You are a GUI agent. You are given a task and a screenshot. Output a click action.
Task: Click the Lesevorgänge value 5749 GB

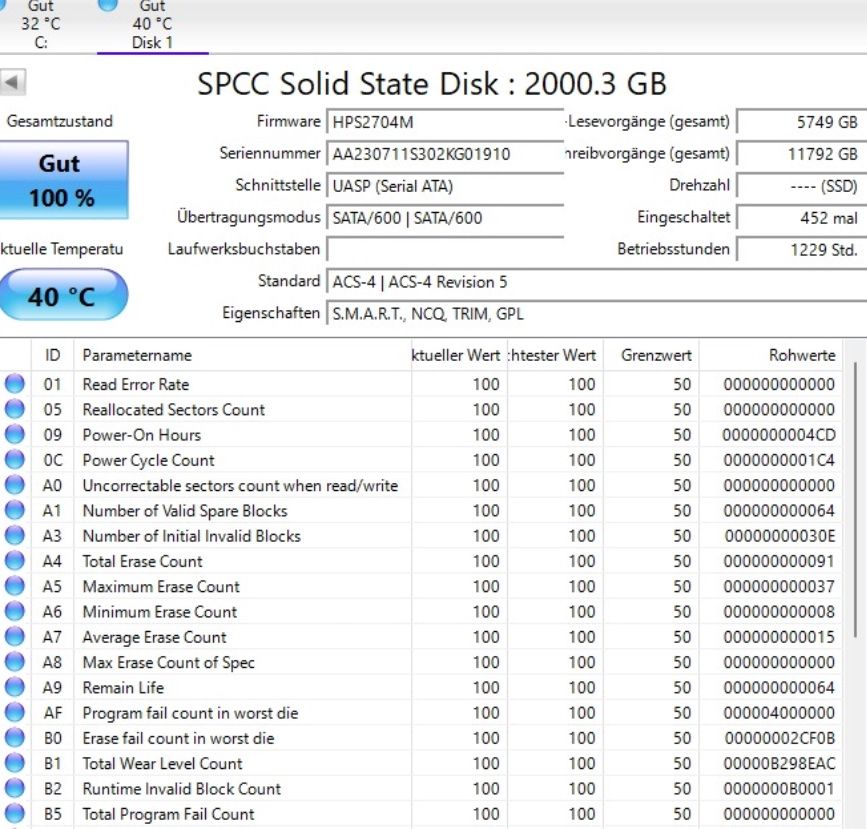801,122
